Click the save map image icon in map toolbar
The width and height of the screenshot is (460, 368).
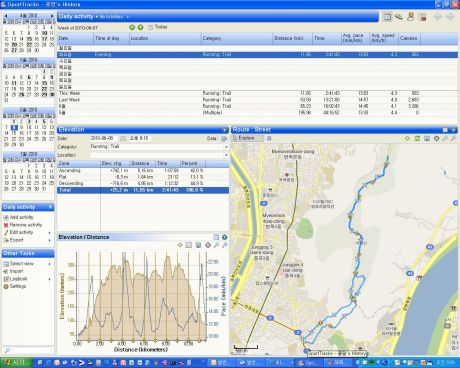[427, 138]
